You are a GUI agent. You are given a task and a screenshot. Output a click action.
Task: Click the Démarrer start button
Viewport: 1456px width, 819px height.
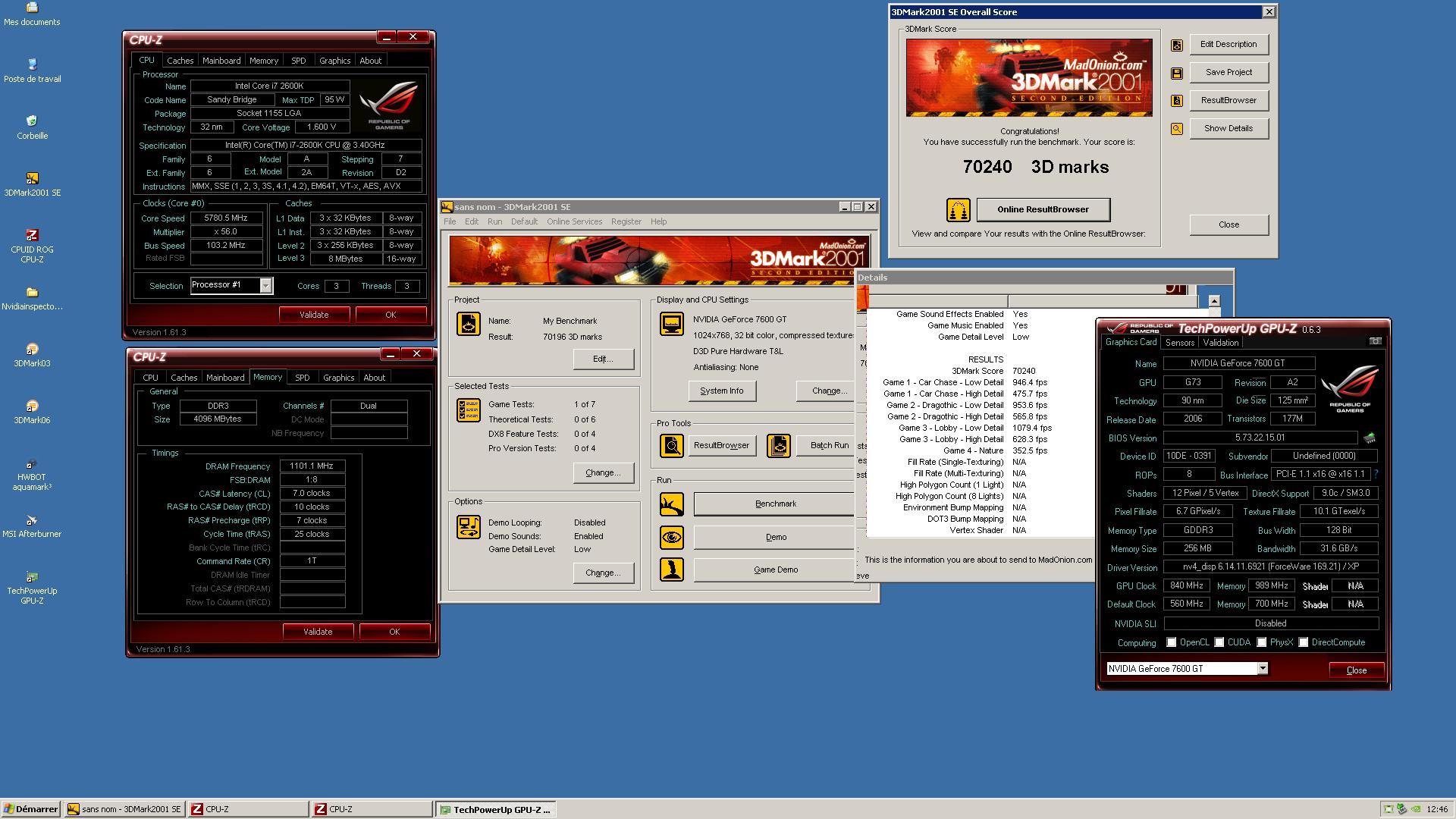coord(30,810)
